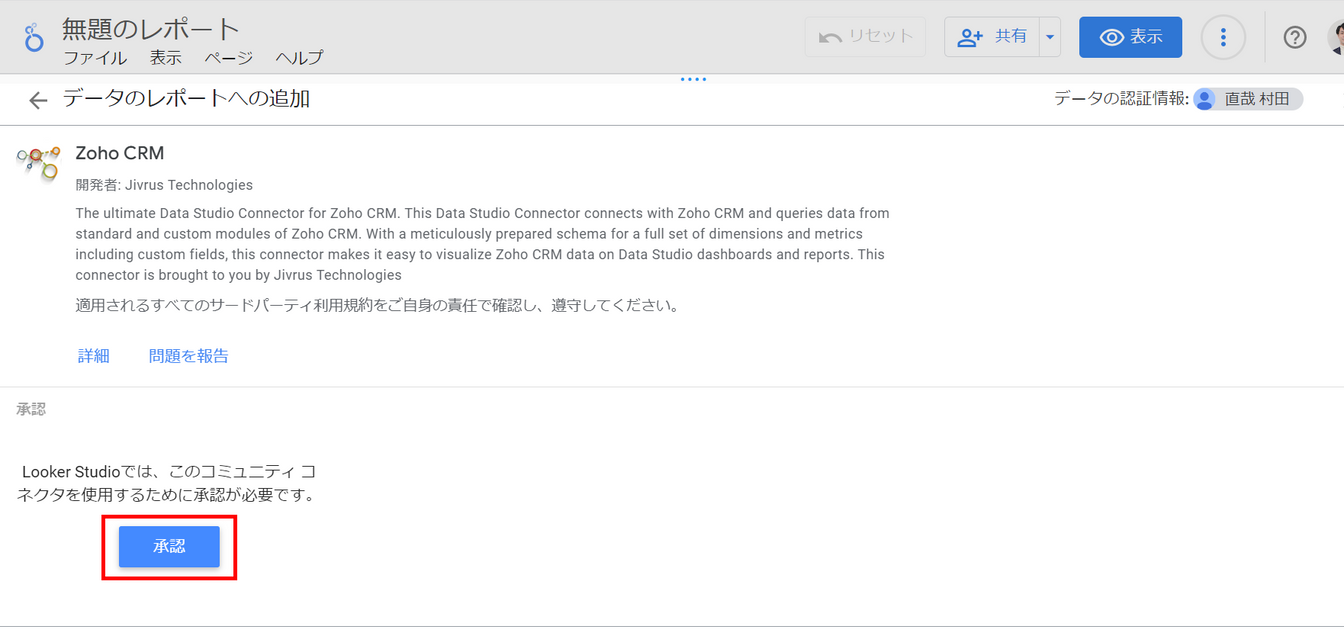The image size is (1344, 629).
Task: Open the ファイル menu
Action: [95, 58]
